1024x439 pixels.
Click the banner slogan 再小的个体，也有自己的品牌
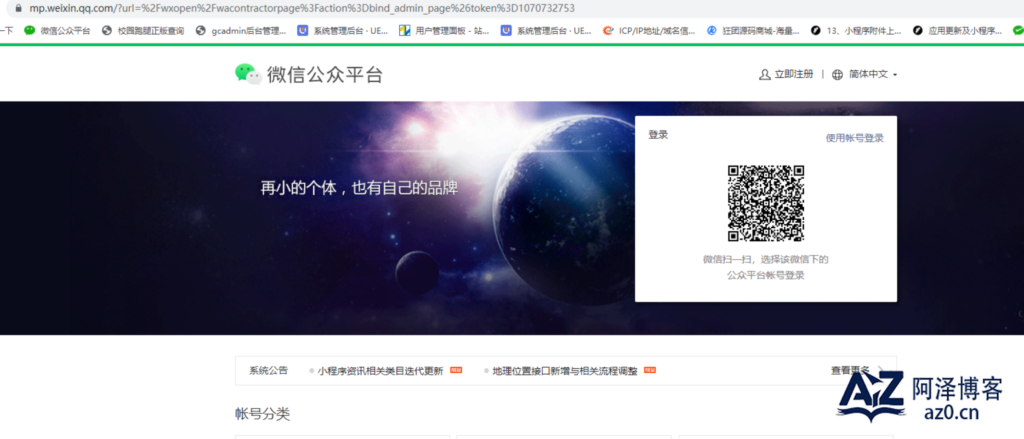[359, 188]
